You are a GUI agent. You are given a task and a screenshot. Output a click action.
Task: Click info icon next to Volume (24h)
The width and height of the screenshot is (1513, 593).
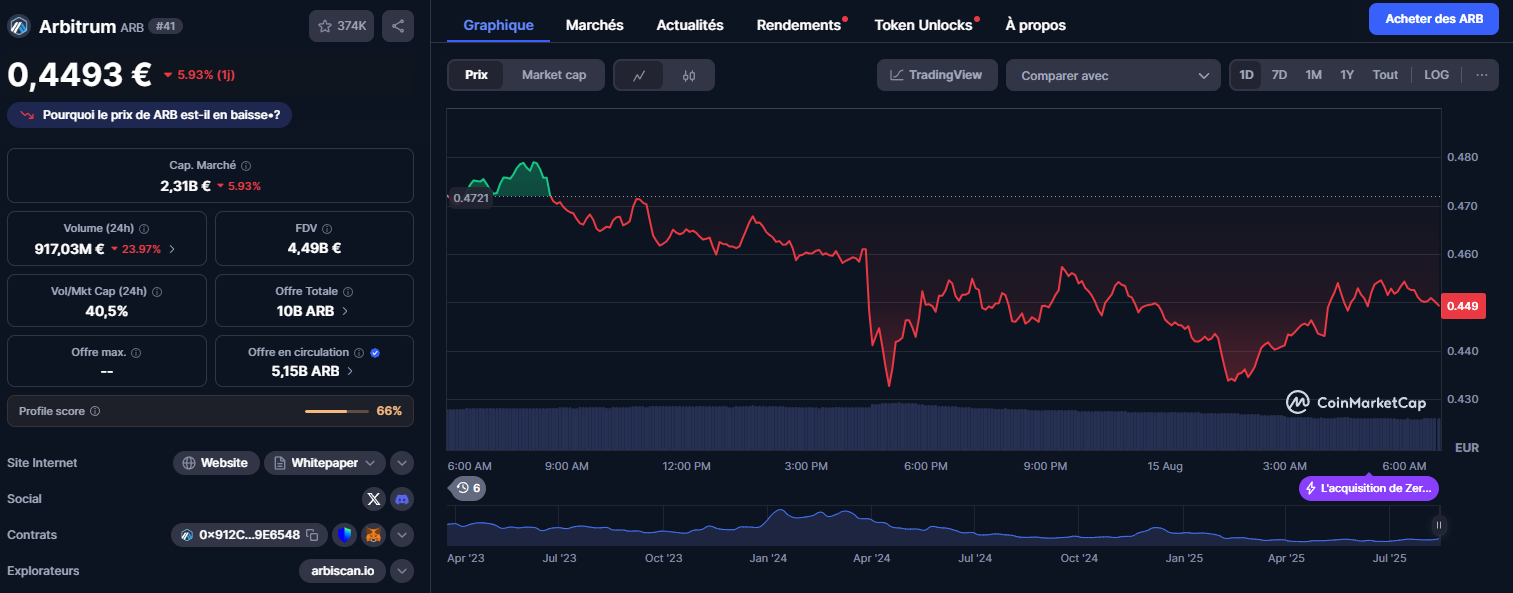tap(144, 229)
